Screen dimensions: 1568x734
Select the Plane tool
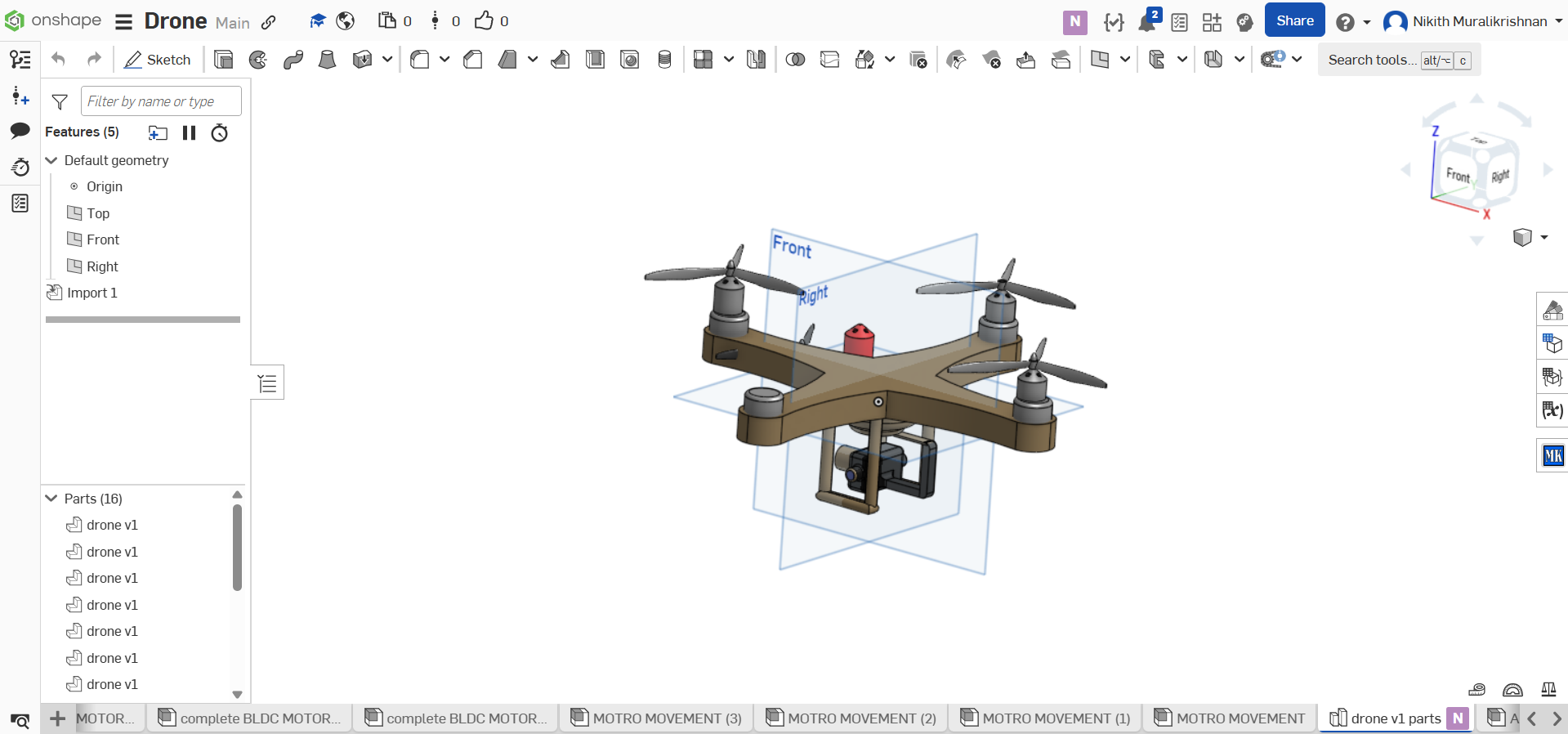coord(1100,60)
